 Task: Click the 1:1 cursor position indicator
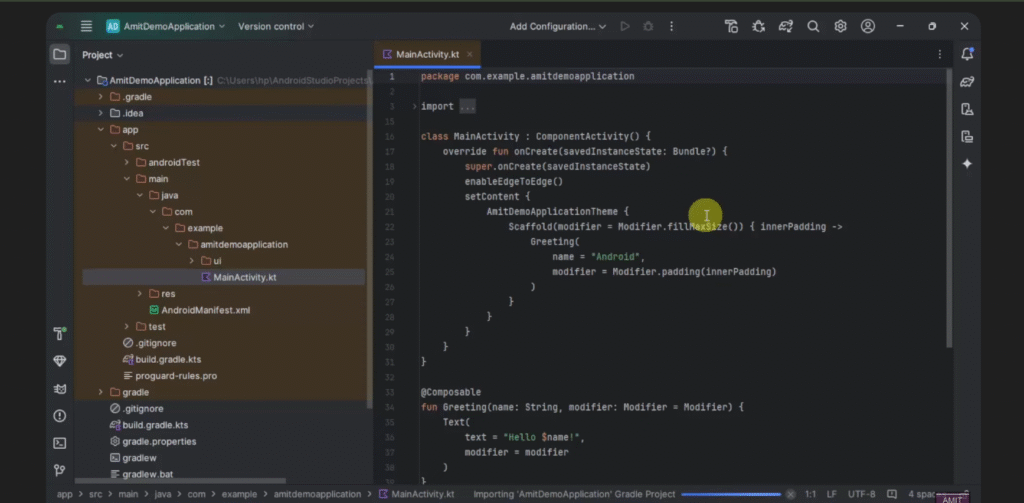pyautogui.click(x=810, y=495)
